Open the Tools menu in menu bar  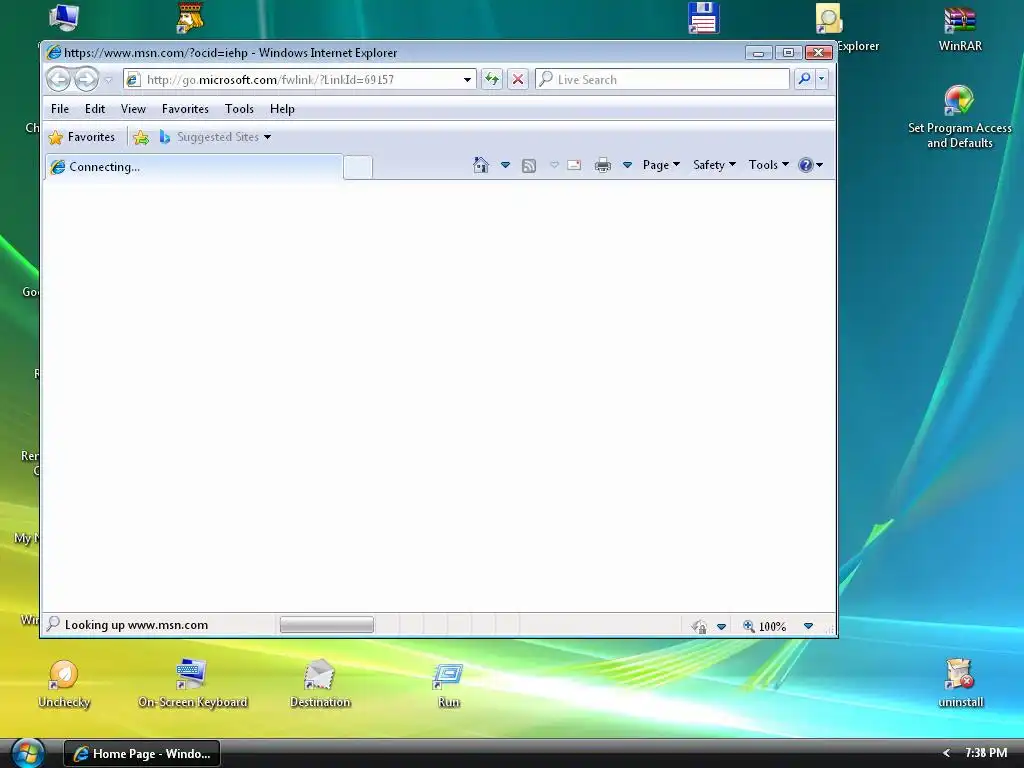(x=239, y=109)
